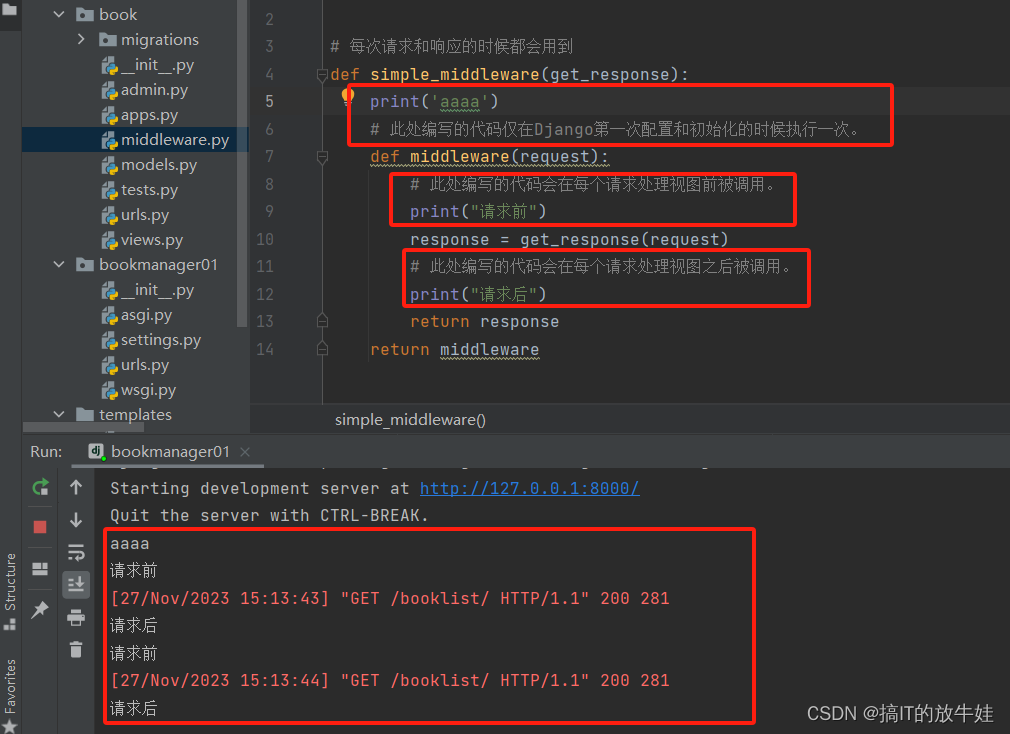Click the intention light bulb on line 5
Screen dimensions: 1010x734
[348, 97]
